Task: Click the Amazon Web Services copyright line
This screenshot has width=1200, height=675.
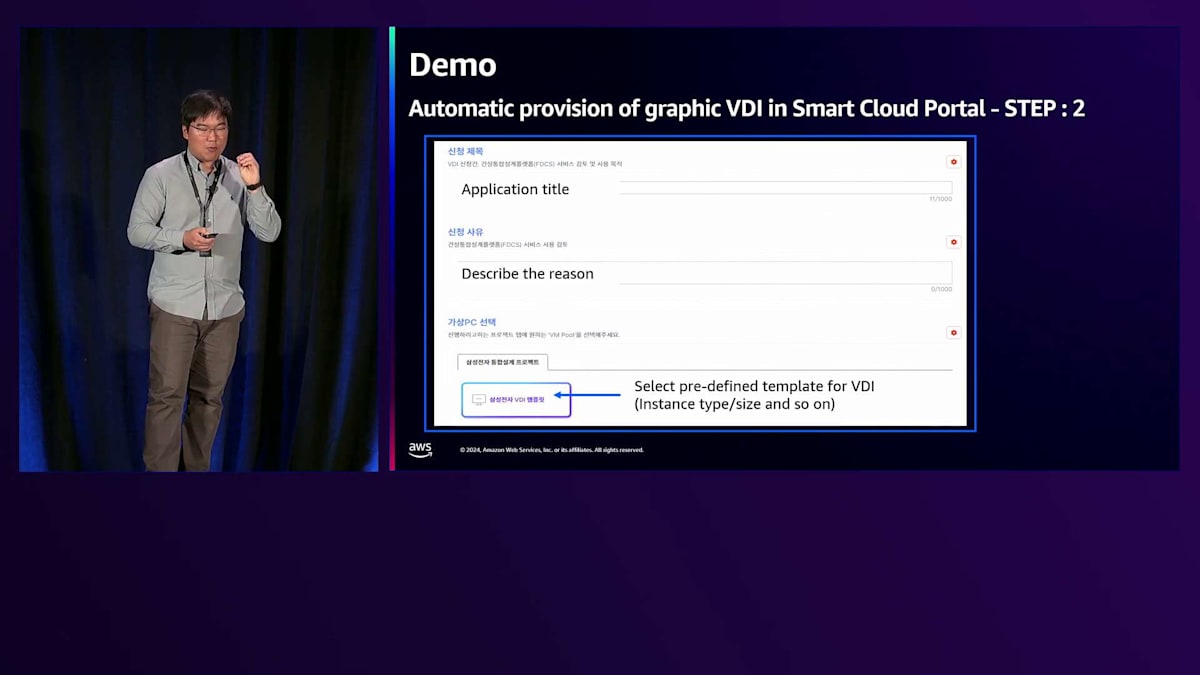Action: coord(552,450)
